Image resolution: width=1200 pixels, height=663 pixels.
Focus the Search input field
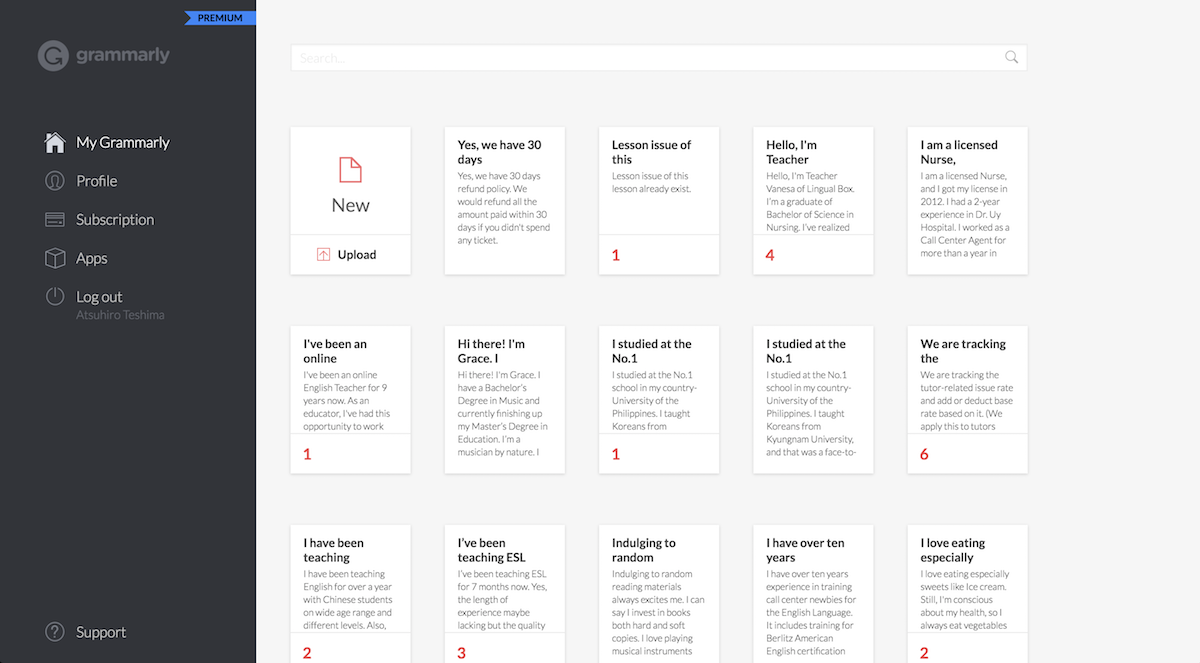pos(640,58)
